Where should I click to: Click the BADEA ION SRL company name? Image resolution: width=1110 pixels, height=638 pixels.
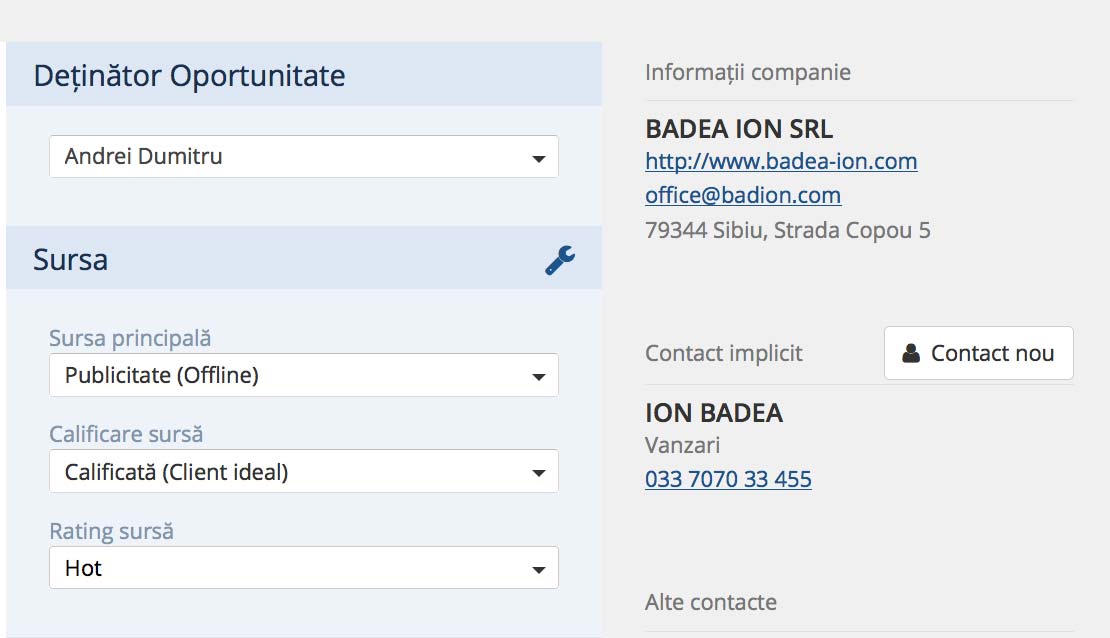click(x=739, y=129)
